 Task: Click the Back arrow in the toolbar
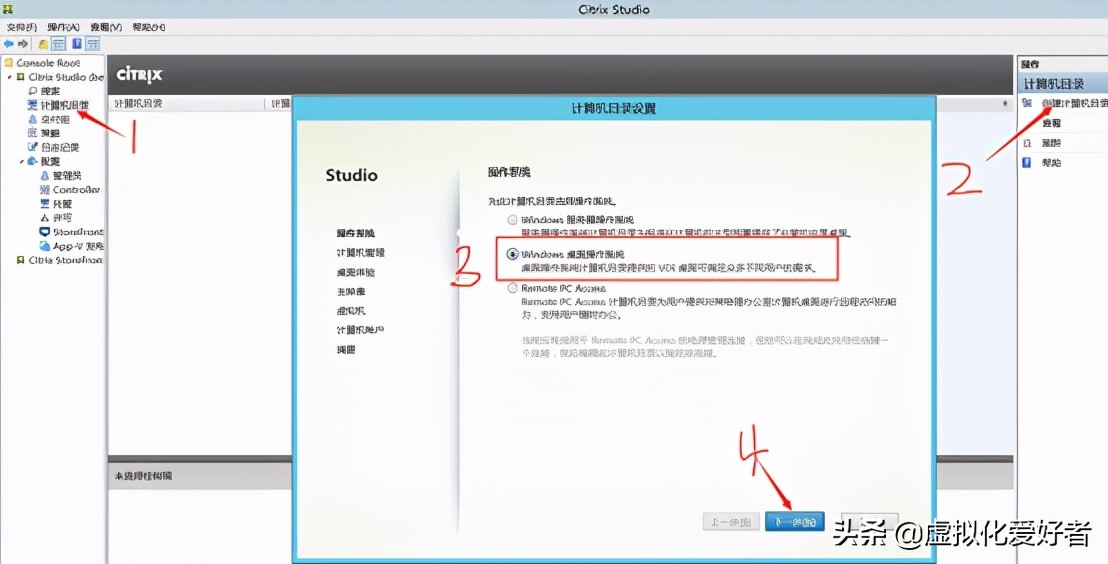tap(8, 44)
